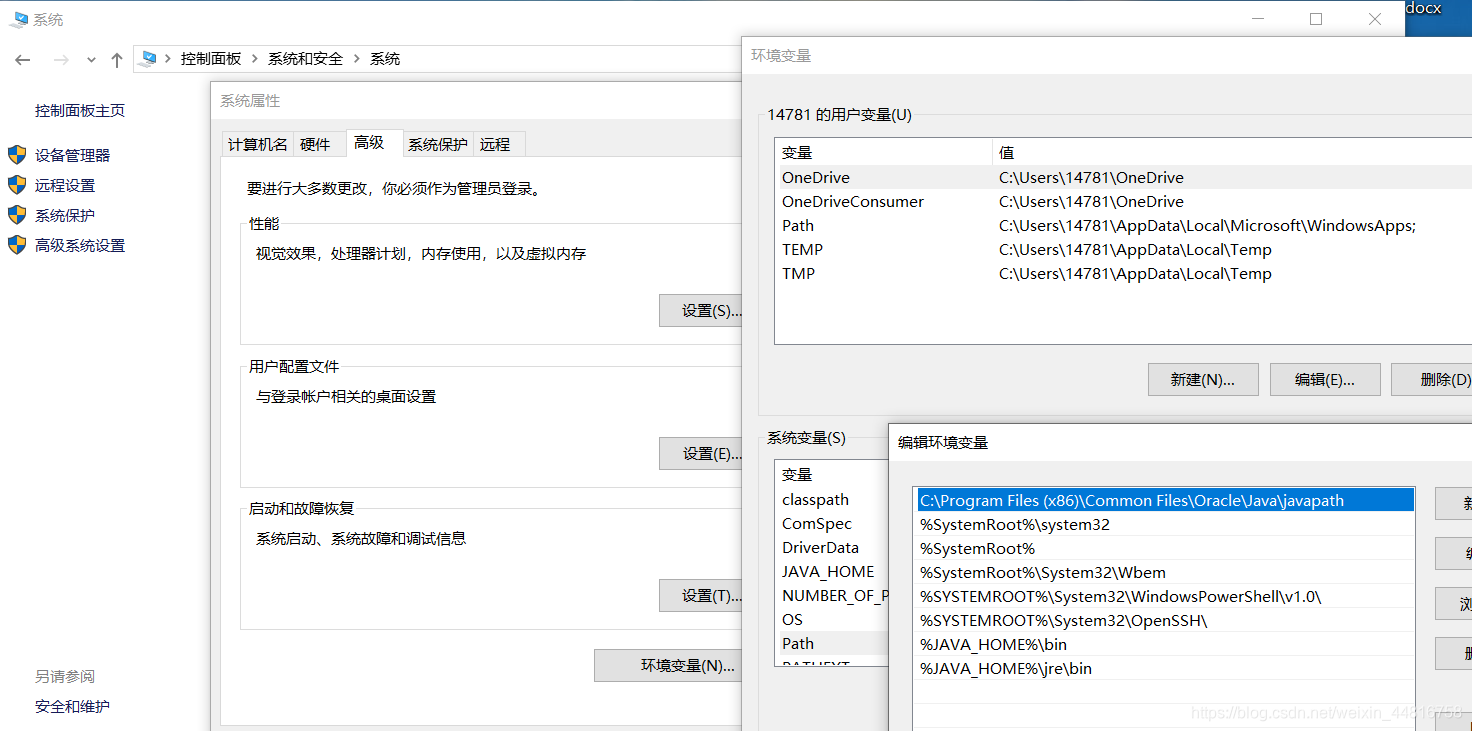Select classpath system variable
Image resolution: width=1472 pixels, height=731 pixels.
pos(832,500)
